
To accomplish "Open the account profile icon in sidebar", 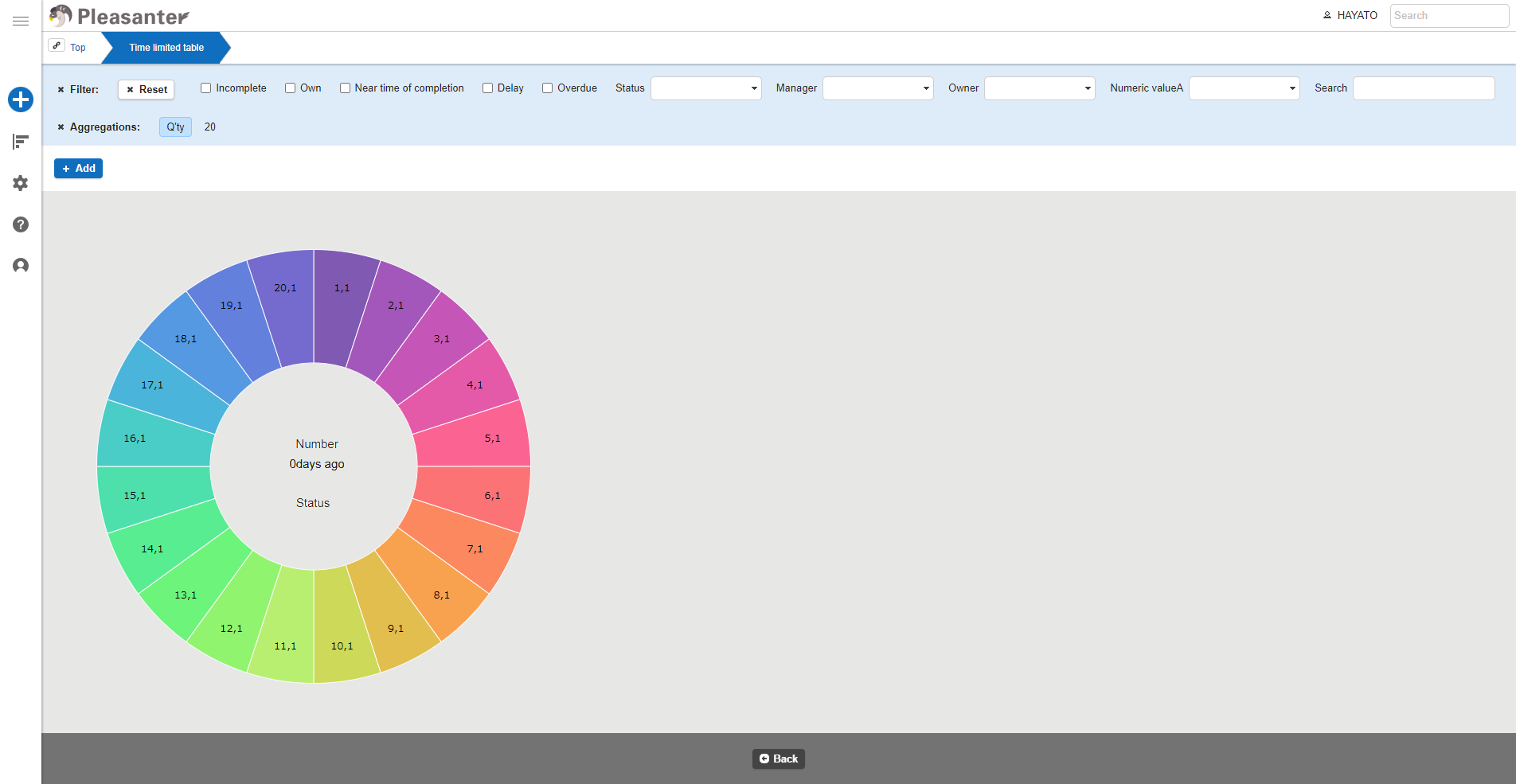I will pos(21,266).
